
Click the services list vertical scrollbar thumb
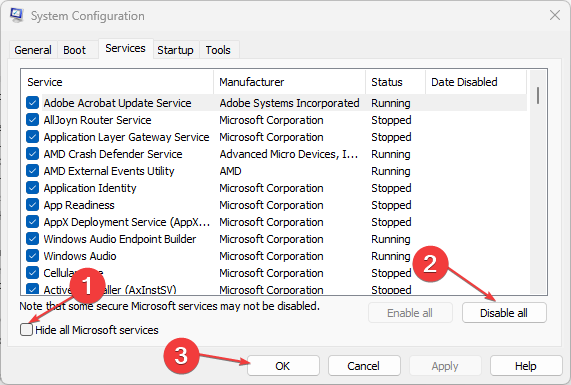pos(538,95)
